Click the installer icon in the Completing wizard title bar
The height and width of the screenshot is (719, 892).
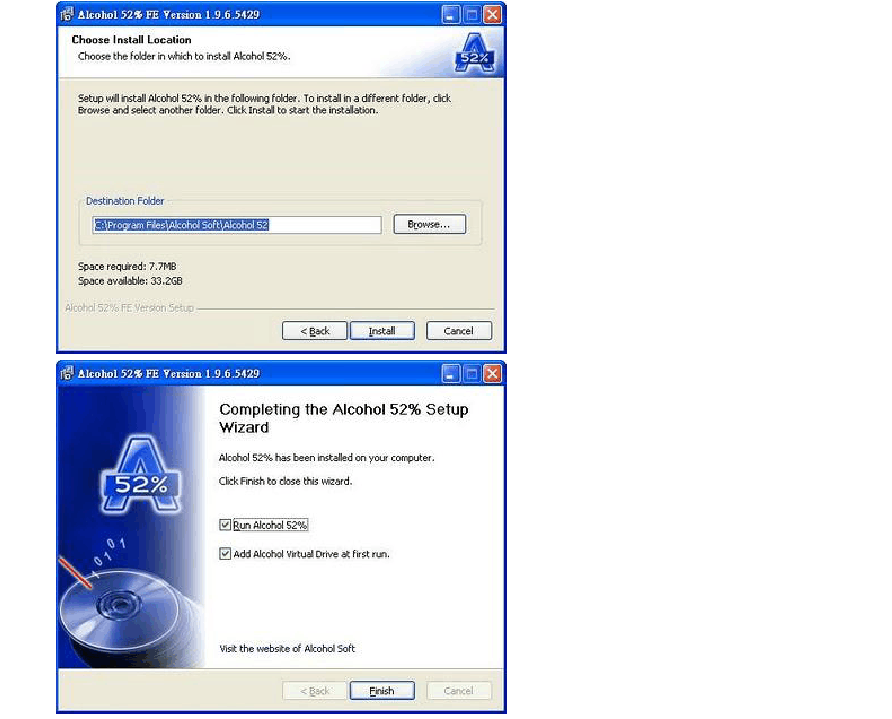click(x=67, y=373)
